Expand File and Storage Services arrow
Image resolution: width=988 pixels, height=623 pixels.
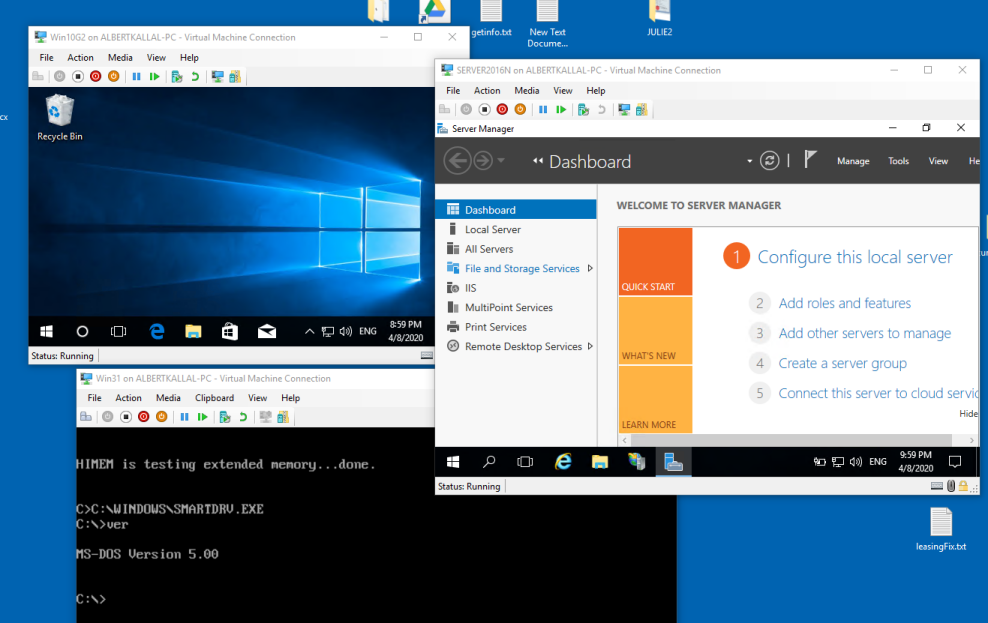pos(590,268)
